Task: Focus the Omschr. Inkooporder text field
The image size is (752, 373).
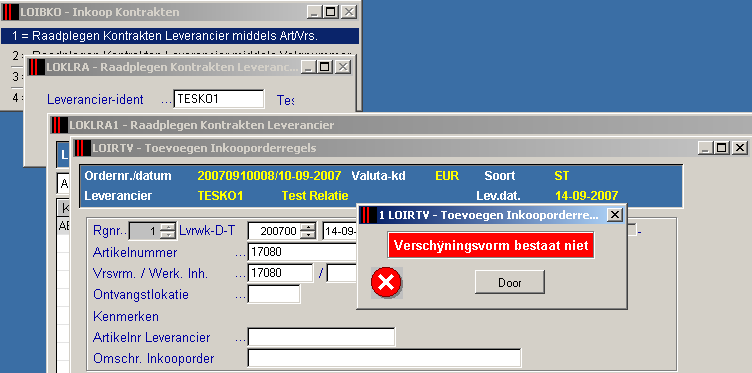Action: [384, 358]
